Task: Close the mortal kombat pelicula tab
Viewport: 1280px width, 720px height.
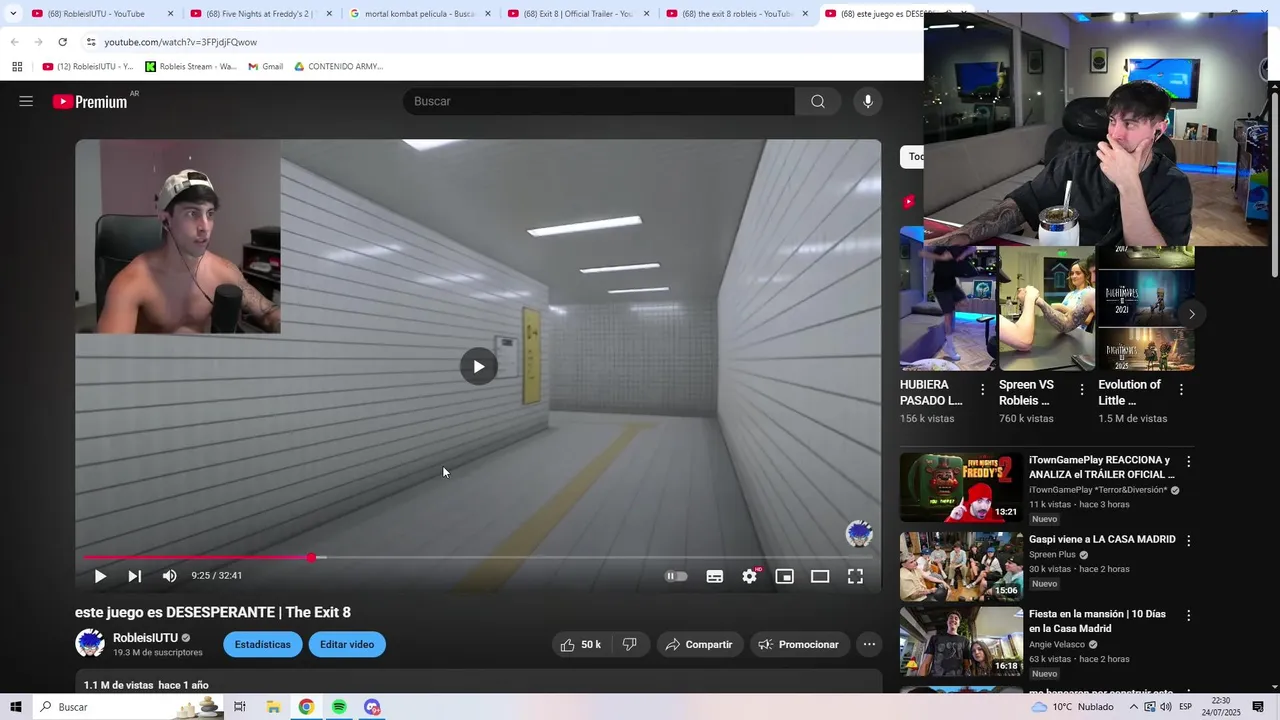Action: click(x=488, y=14)
